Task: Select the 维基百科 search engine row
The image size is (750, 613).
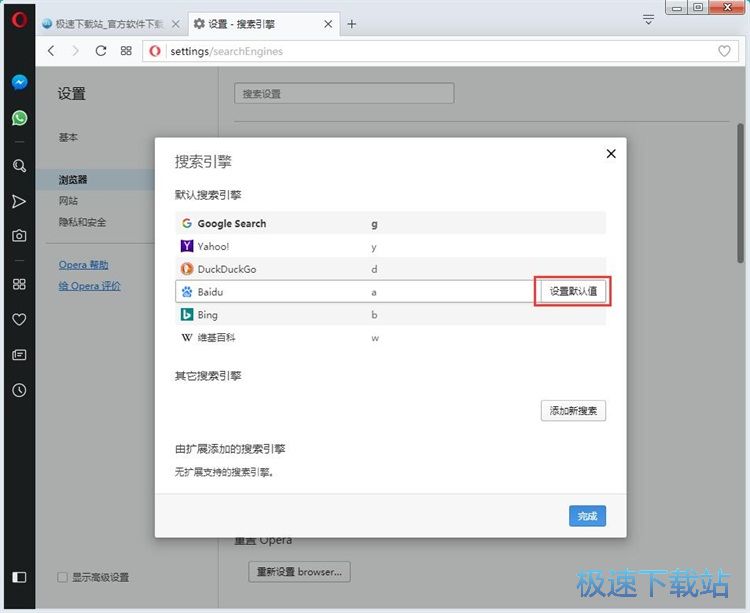Action: [390, 338]
